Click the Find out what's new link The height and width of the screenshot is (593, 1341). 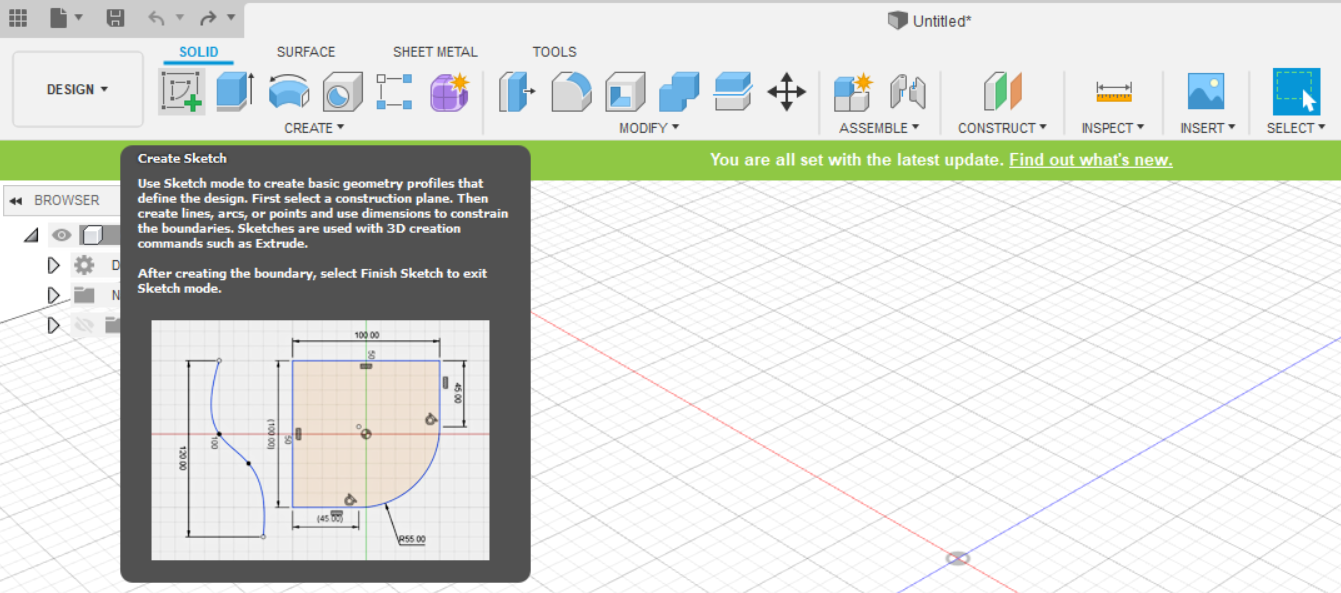coord(1090,160)
